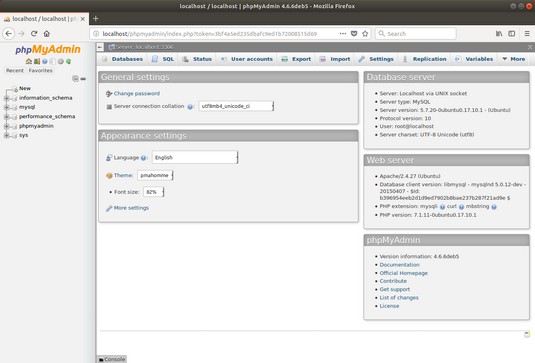Switch to the Status tab

pyautogui.click(x=197, y=59)
